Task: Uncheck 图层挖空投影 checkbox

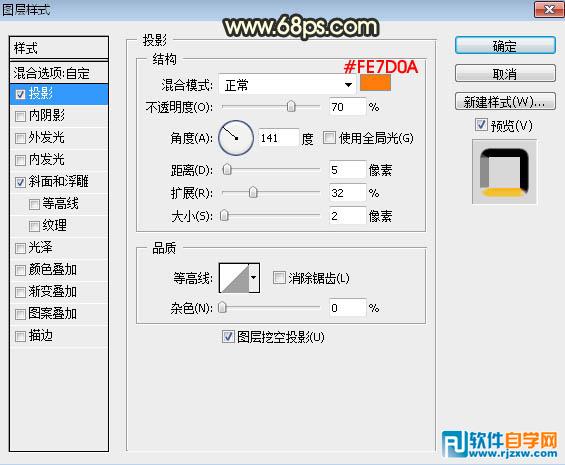Action: coord(228,337)
